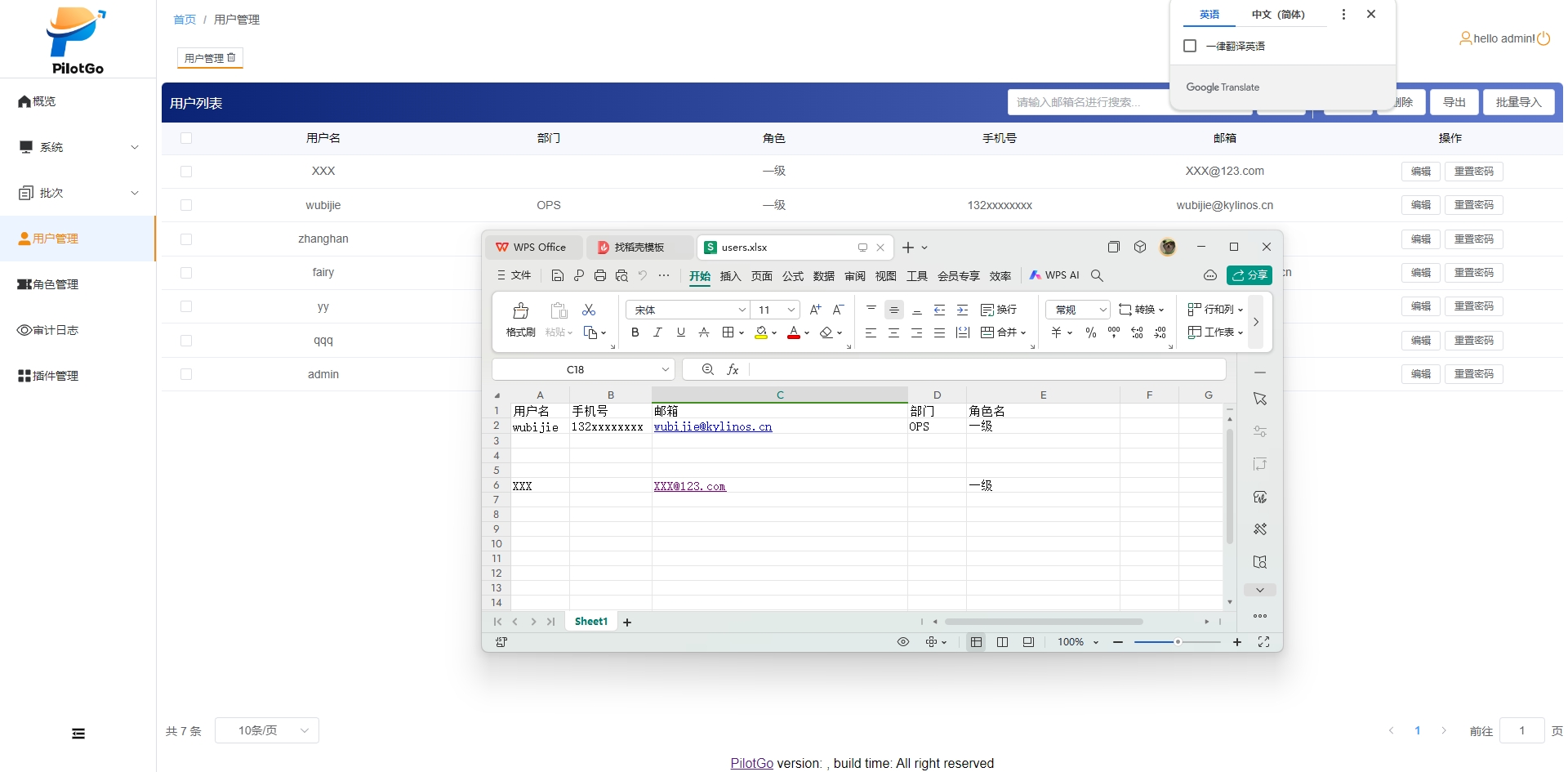Switch to the 插入 ribbon tab
The image size is (1568, 772).
click(730, 276)
